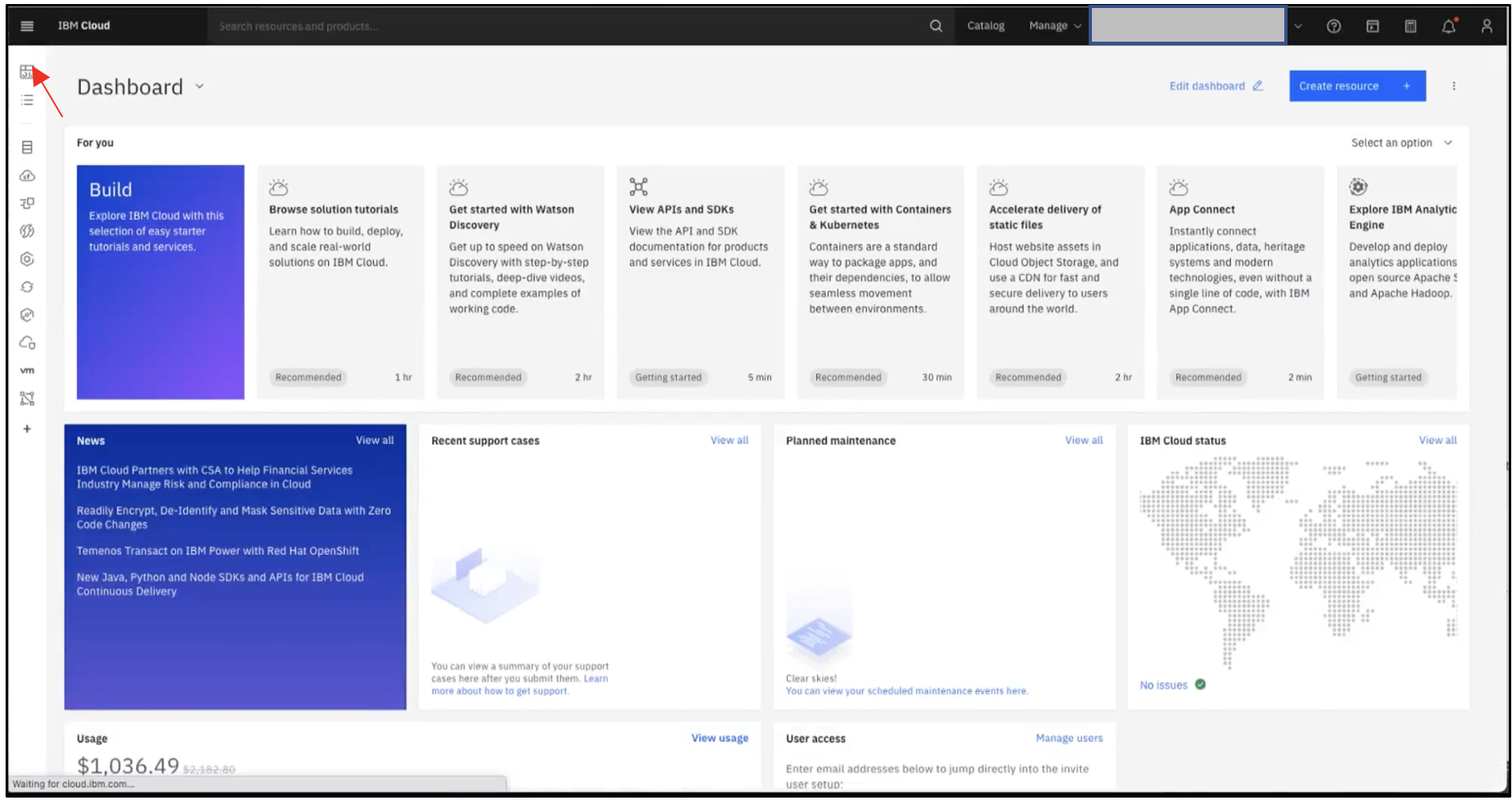Image resolution: width=1512 pixels, height=800 pixels.
Task: Click the green No issues status check
Action: tap(1200, 685)
